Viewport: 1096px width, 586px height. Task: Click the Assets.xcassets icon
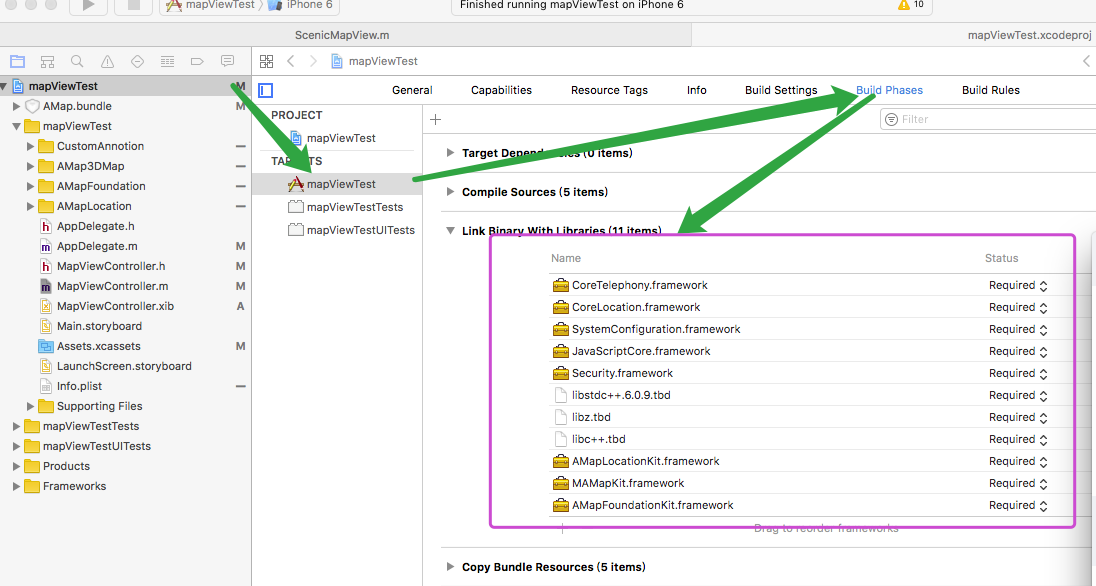pos(45,346)
